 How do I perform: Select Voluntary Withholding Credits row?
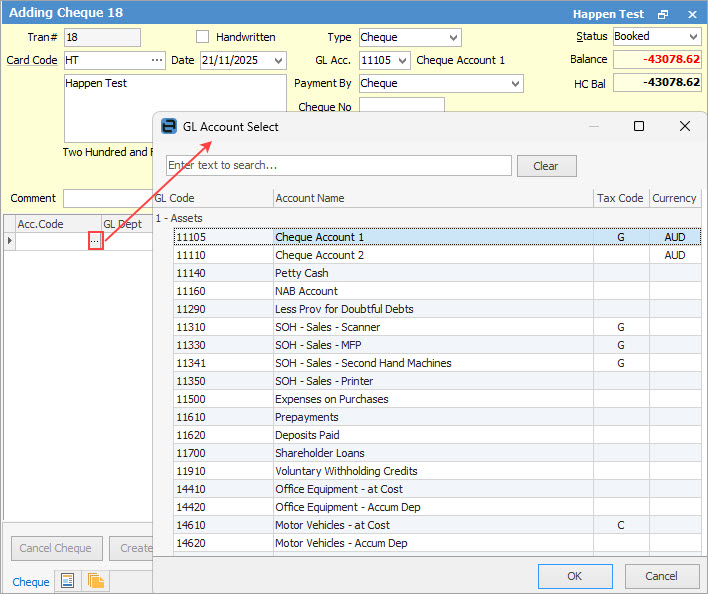[437, 472]
